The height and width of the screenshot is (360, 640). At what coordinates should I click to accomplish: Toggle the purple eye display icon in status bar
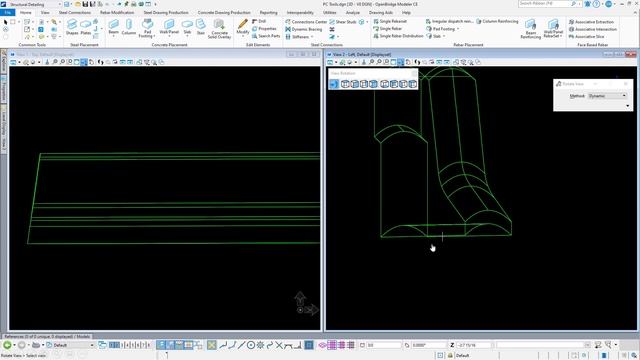tap(322, 345)
